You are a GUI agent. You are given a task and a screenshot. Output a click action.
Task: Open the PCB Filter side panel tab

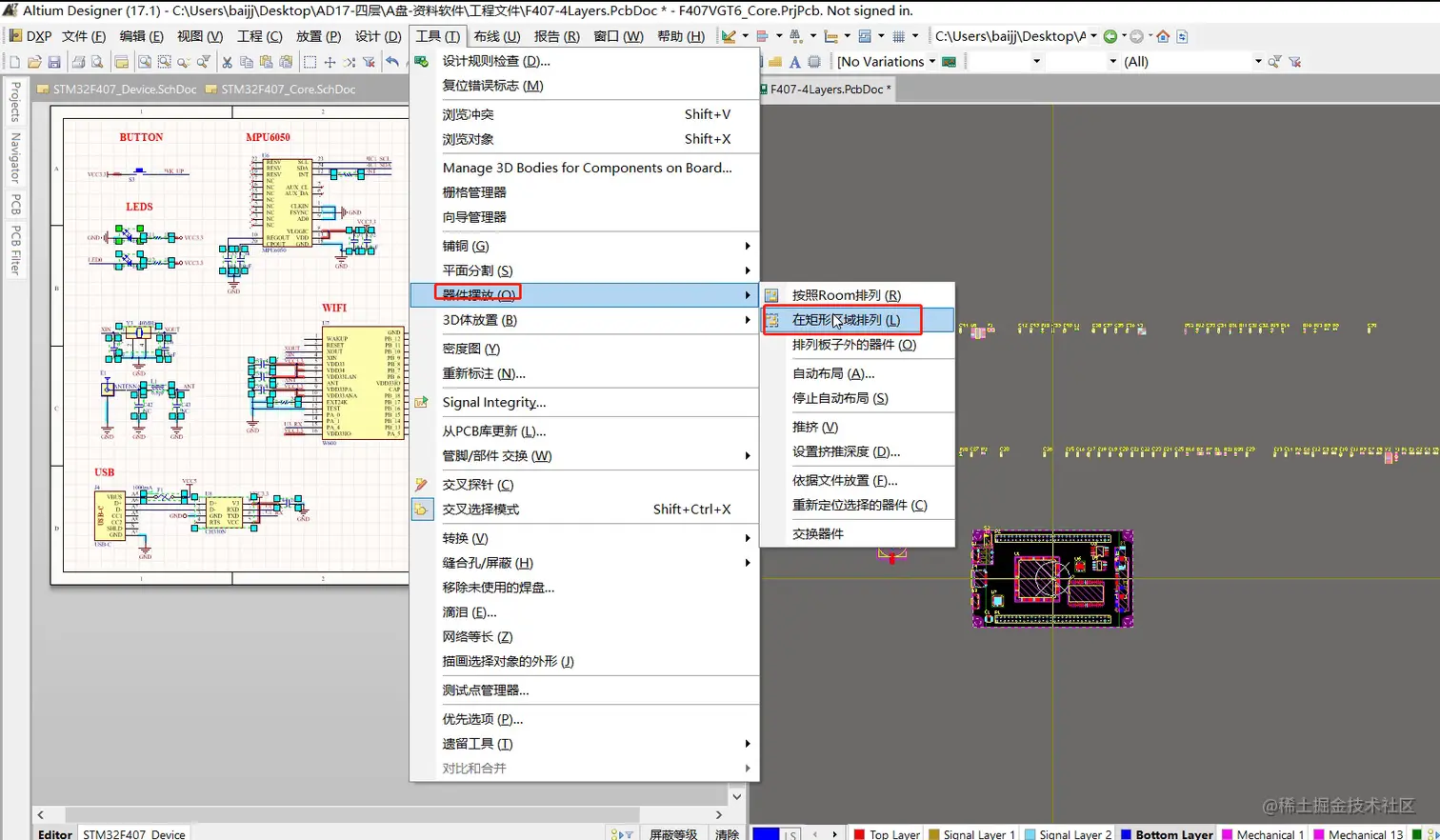click(x=15, y=250)
